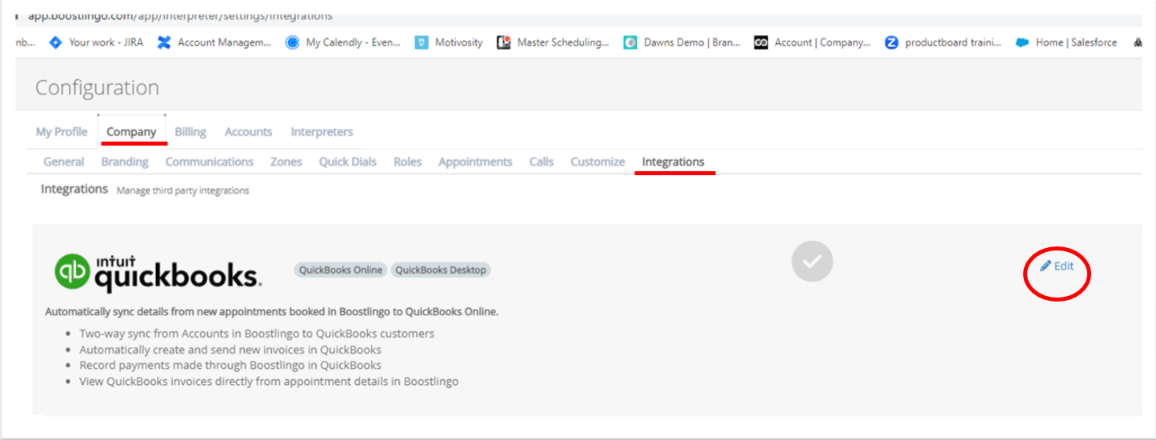1156x440 pixels.
Task: Open the Motivosity bookmark
Action: tap(449, 43)
